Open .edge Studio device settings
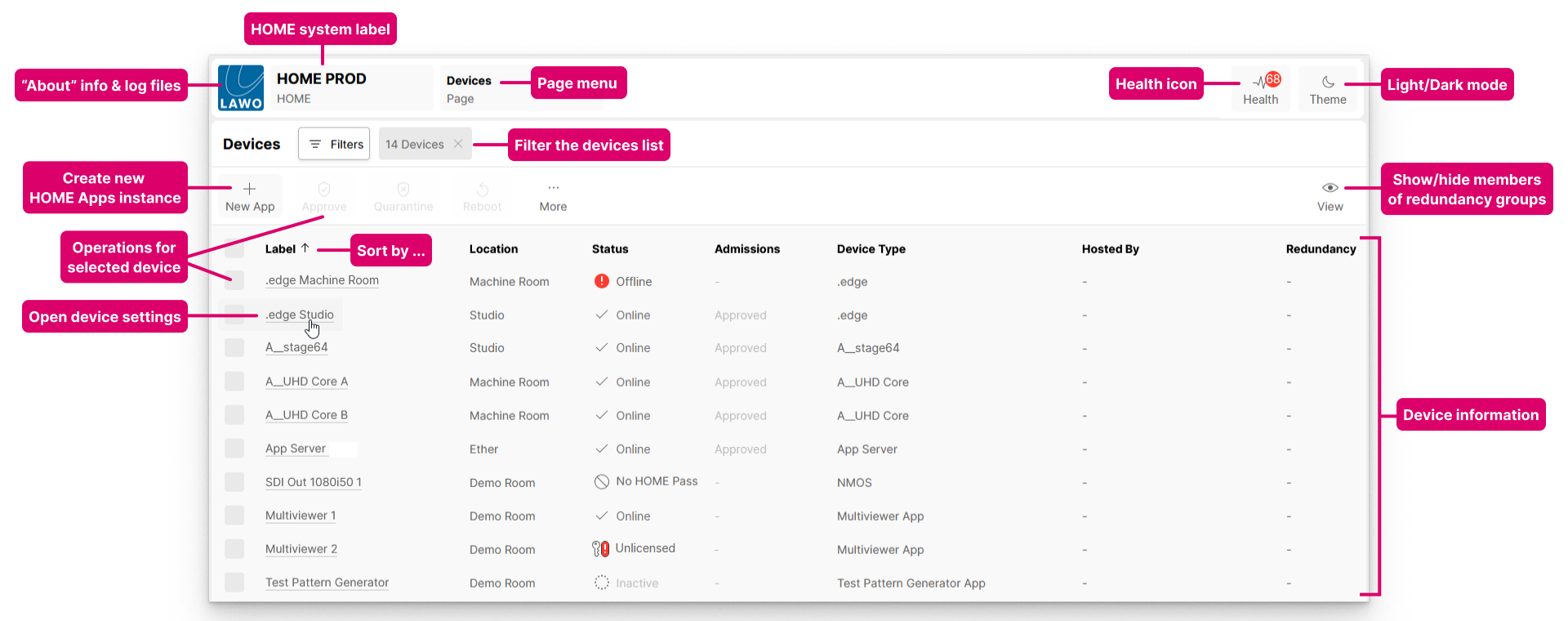The height and width of the screenshot is (621, 1568). point(299,315)
